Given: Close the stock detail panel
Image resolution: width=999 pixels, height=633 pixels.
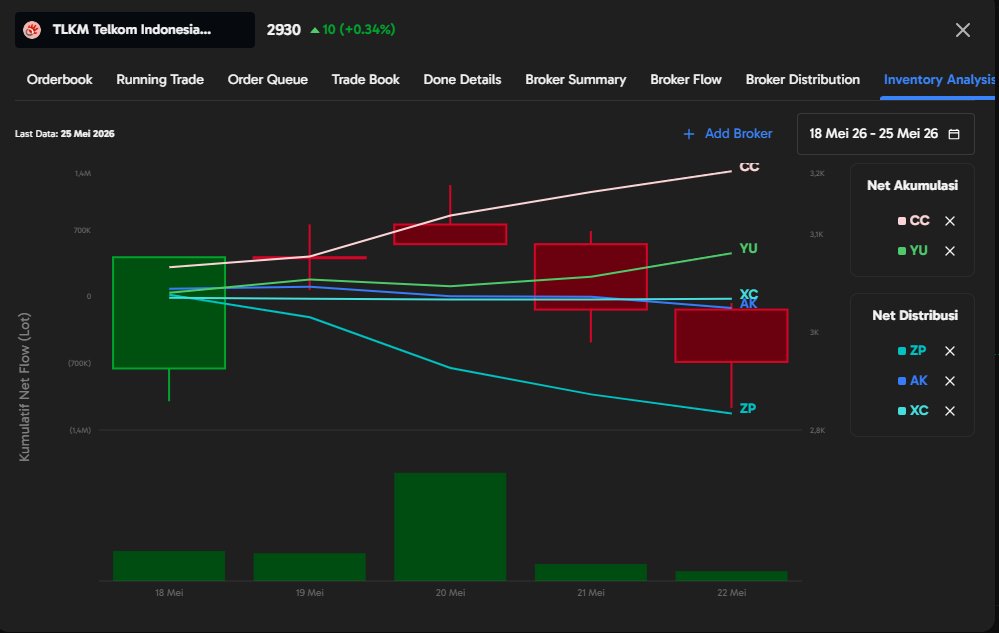Looking at the screenshot, I should click(x=963, y=30).
